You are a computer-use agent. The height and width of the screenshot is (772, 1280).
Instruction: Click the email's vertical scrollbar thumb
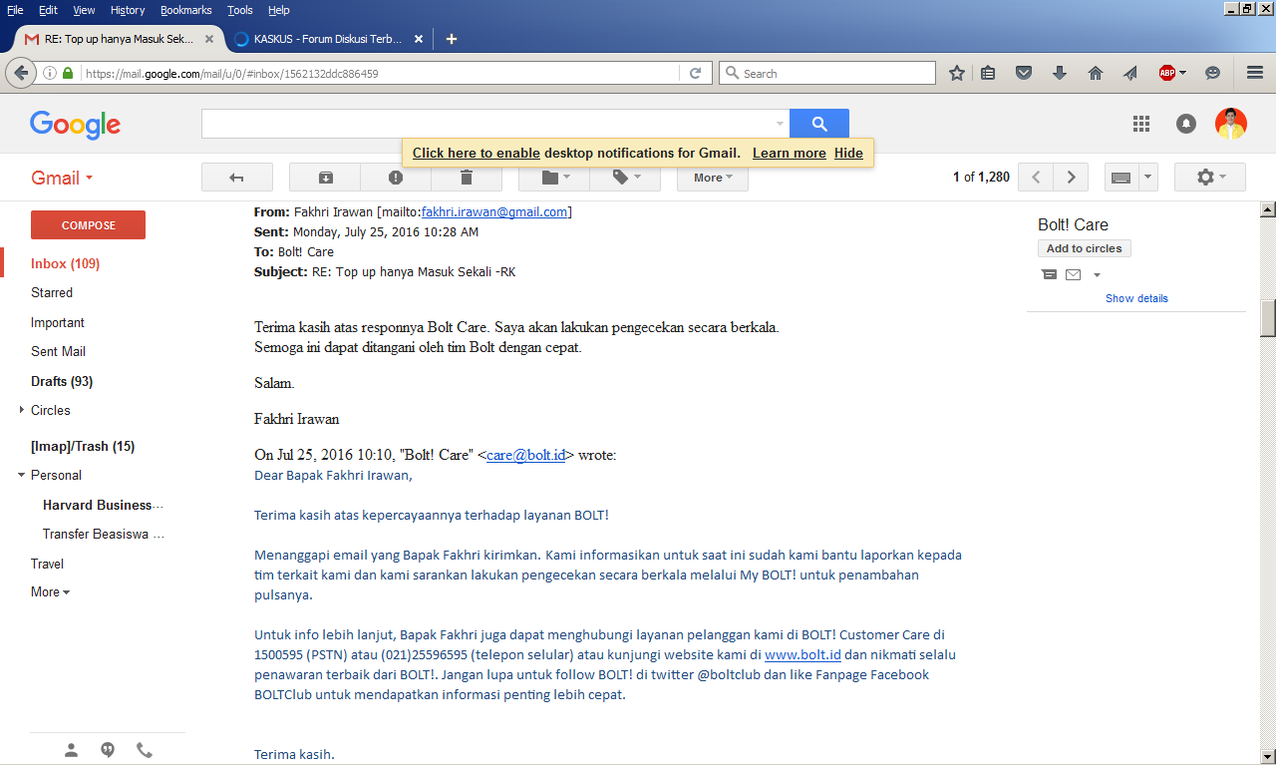click(x=1268, y=319)
